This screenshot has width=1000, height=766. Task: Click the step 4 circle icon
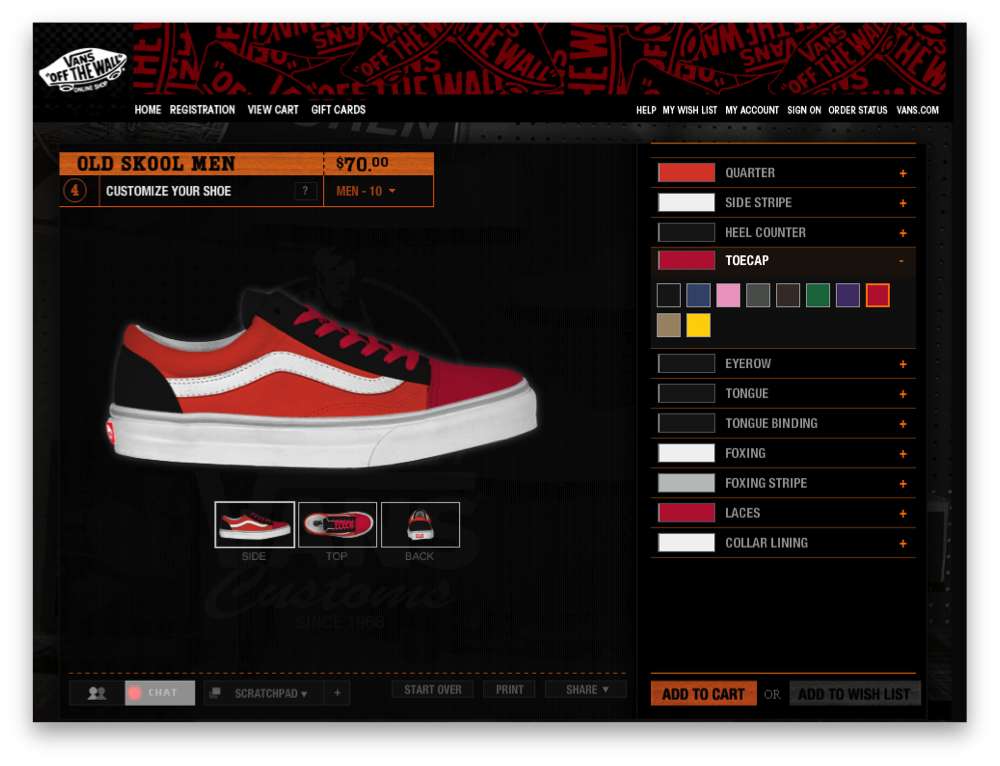[75, 190]
